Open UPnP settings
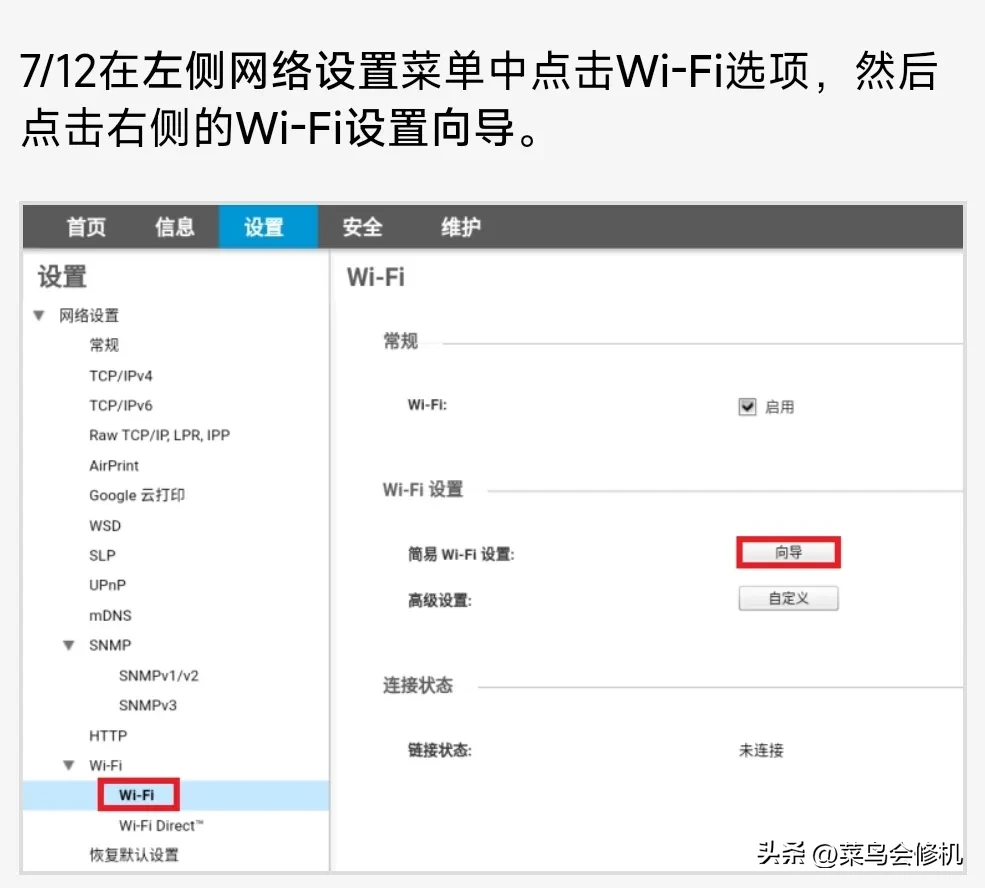985x888 pixels. click(107, 585)
